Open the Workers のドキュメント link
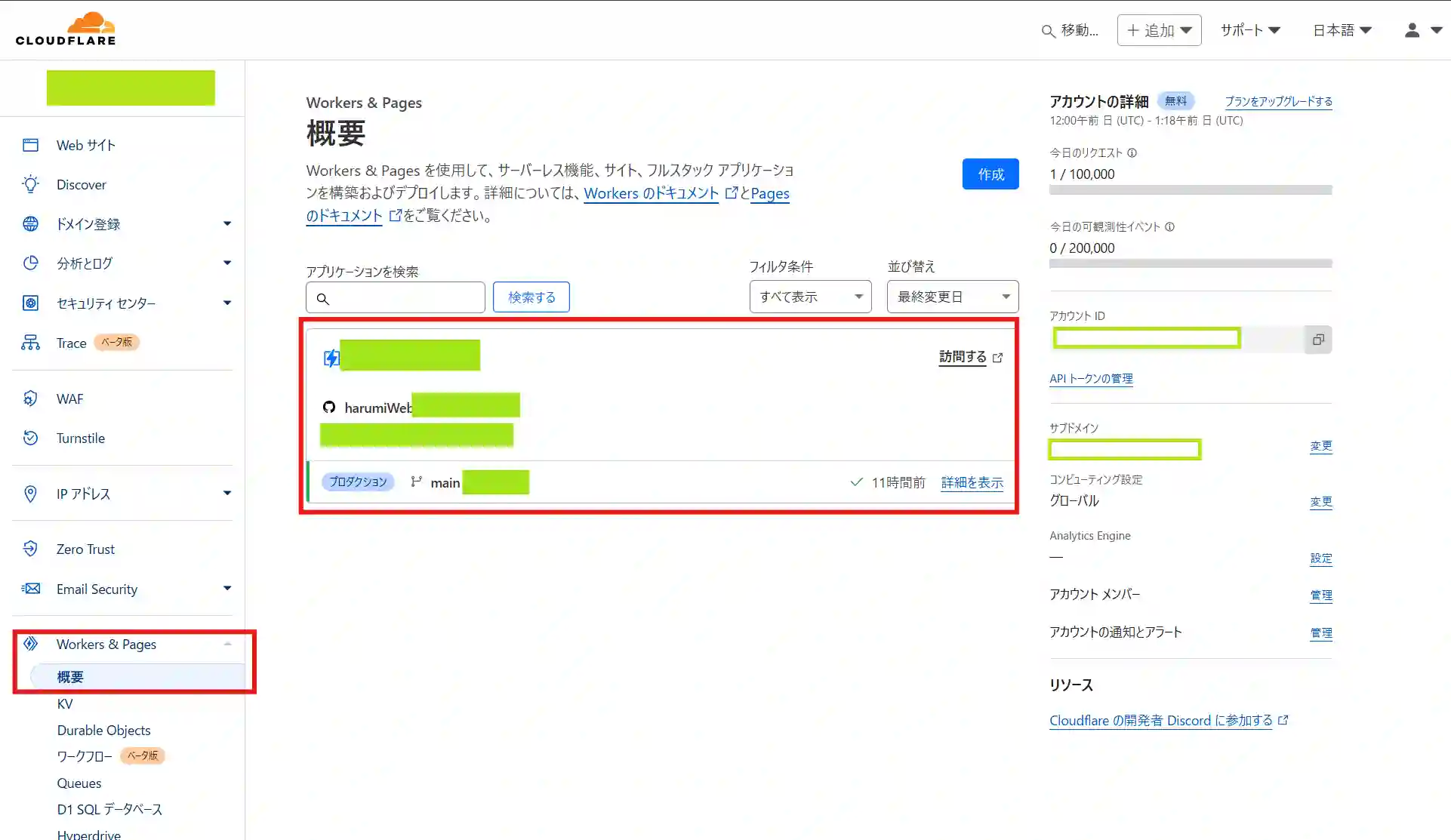The width and height of the screenshot is (1451, 840). tap(652, 193)
